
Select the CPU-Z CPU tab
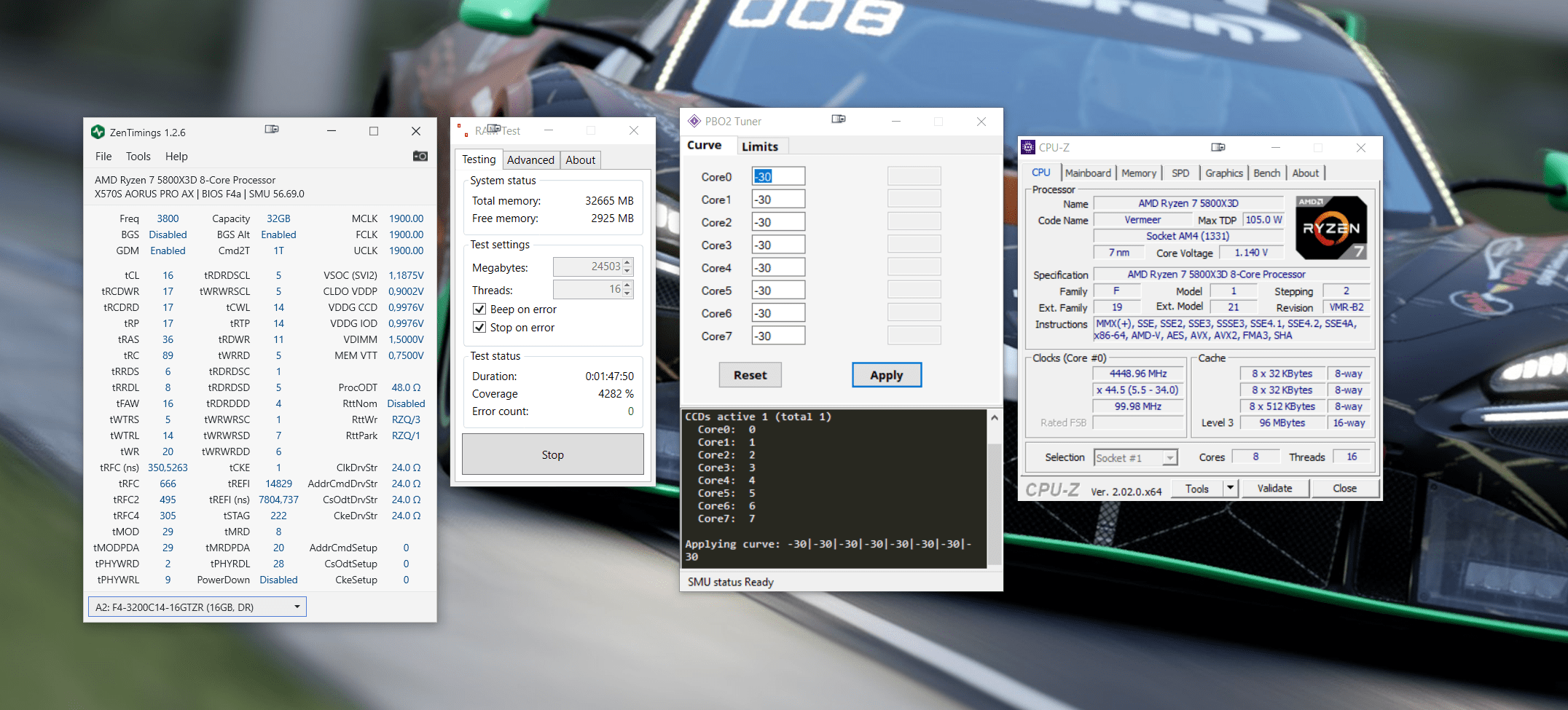tap(1041, 173)
